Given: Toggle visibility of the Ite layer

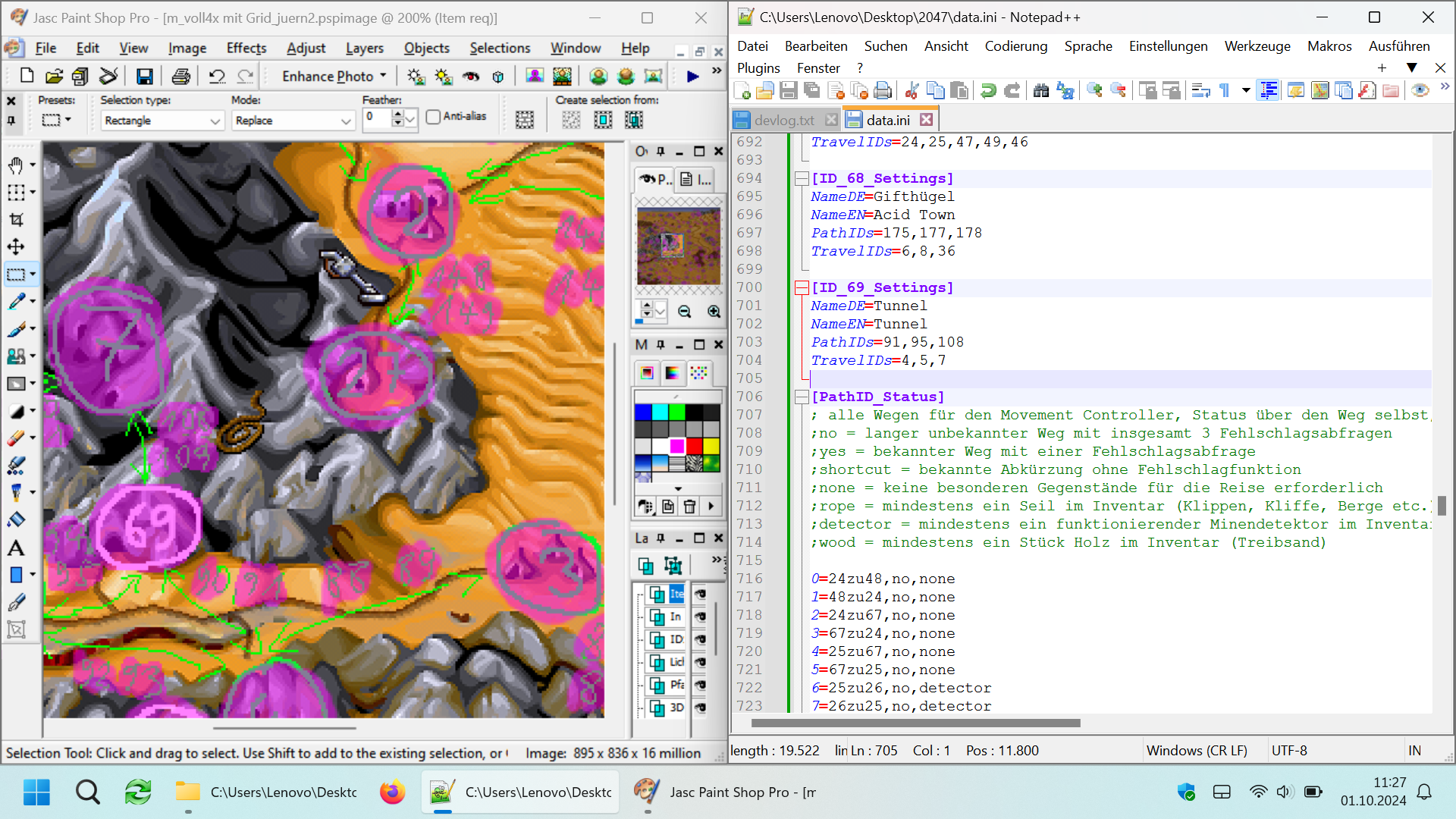Looking at the screenshot, I should tap(700, 594).
